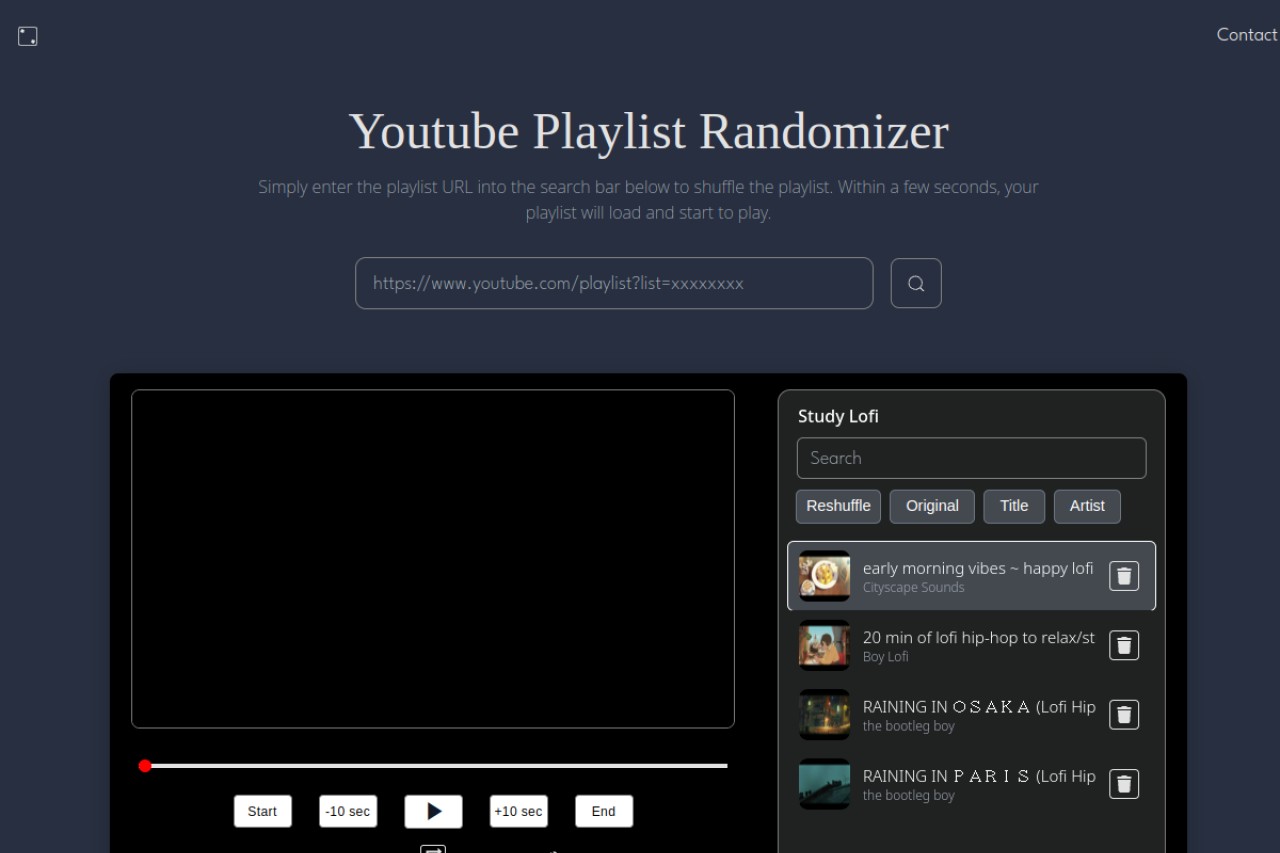
Task: Click thumbnail of 'early morning vibes' track
Action: click(825, 576)
